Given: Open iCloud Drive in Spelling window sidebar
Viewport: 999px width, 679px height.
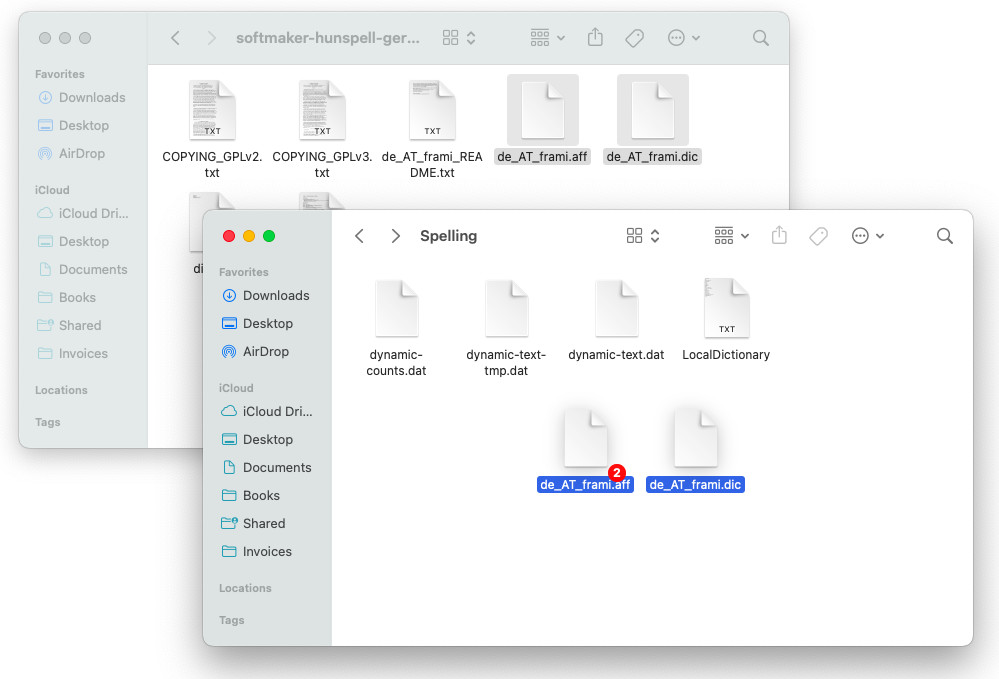Looking at the screenshot, I should pos(266,411).
